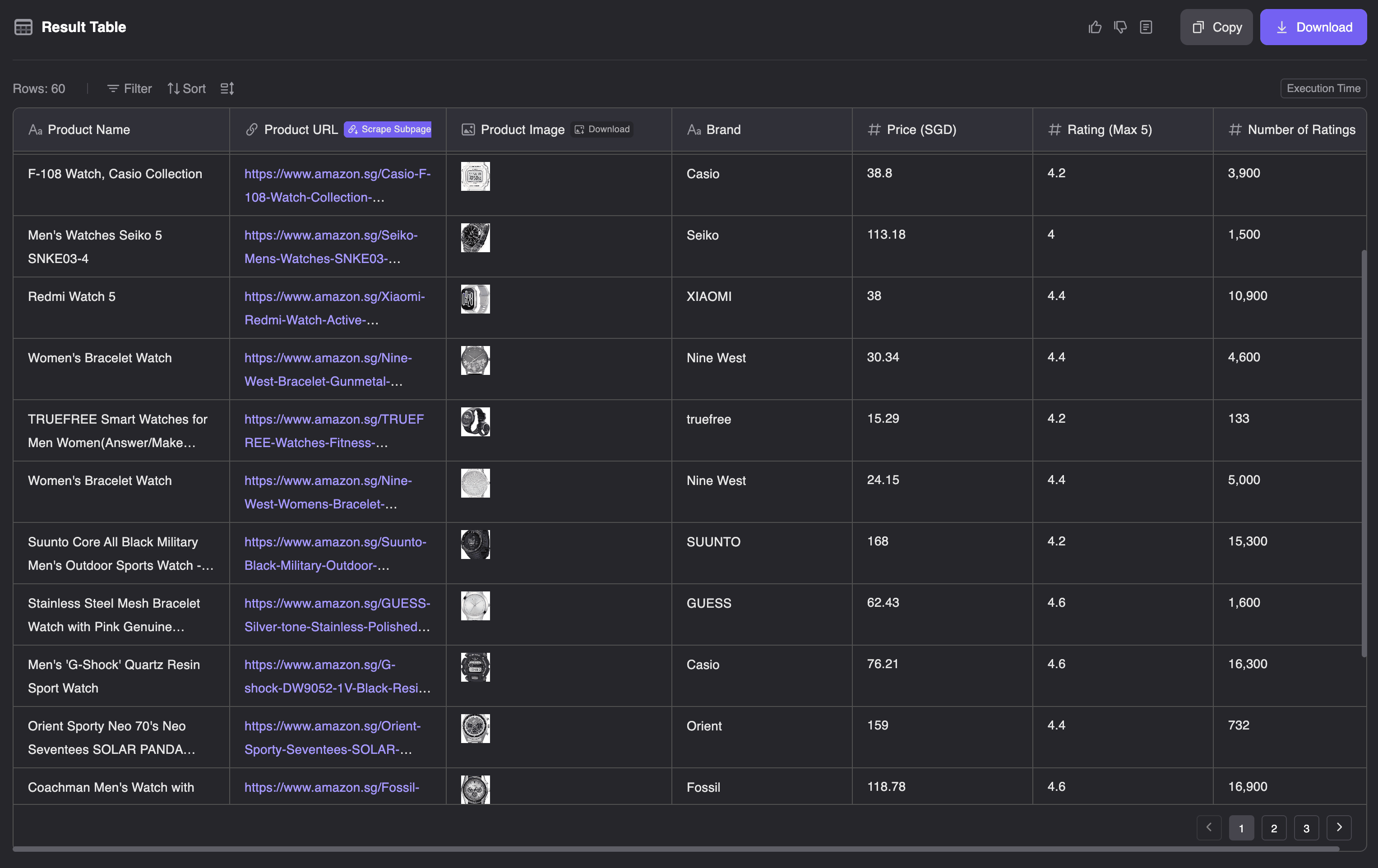This screenshot has width=1378, height=868.
Task: Open the feedback note icon beside thumbs down
Action: coord(1146,27)
